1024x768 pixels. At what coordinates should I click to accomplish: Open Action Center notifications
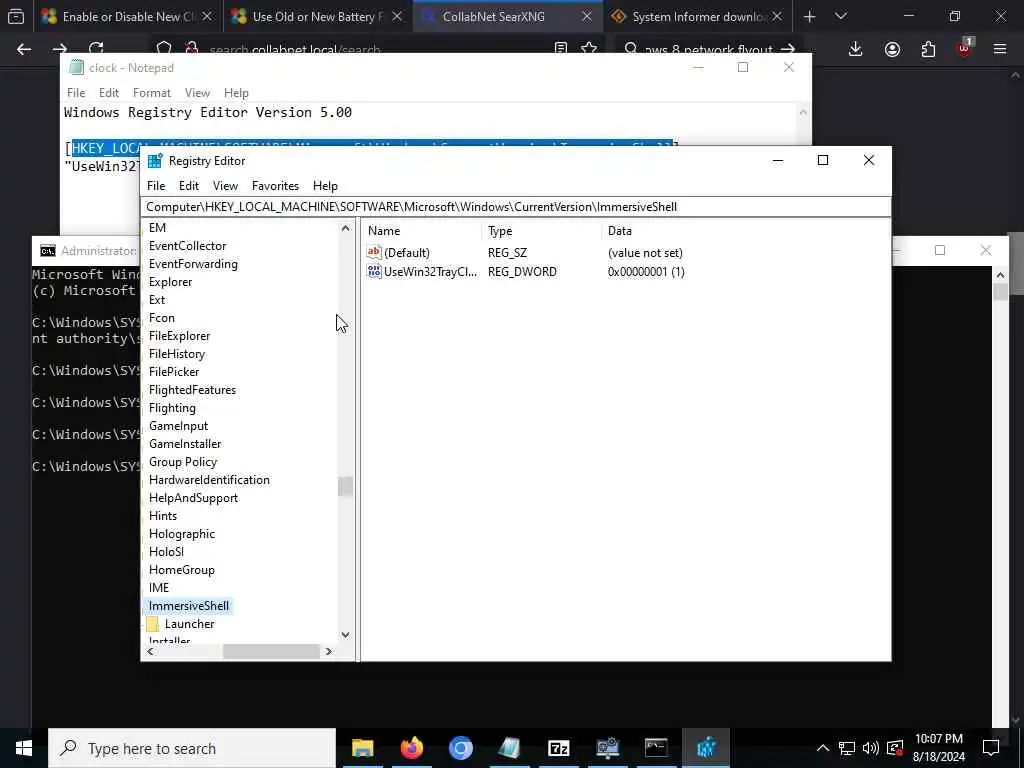pos(991,748)
